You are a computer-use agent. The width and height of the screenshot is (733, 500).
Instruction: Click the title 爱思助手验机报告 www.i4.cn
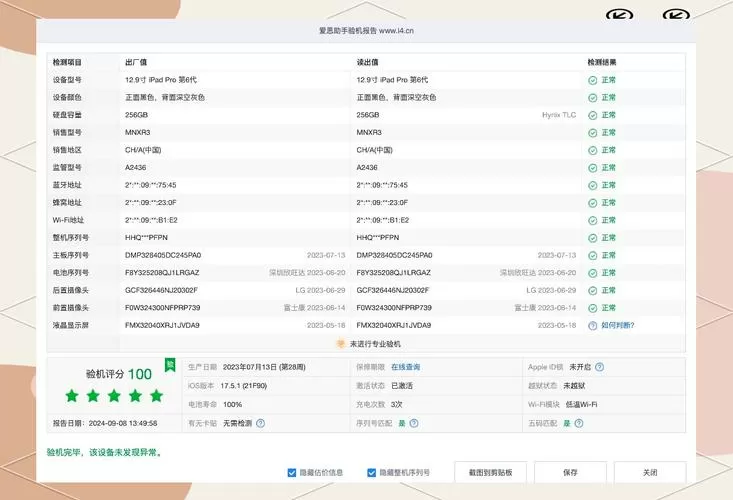click(366, 30)
